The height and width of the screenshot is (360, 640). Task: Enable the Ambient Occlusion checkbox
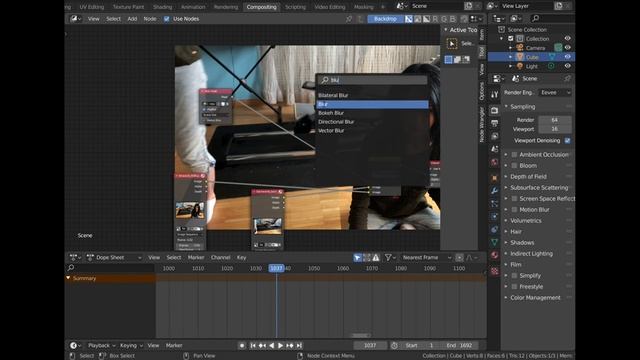click(514, 155)
